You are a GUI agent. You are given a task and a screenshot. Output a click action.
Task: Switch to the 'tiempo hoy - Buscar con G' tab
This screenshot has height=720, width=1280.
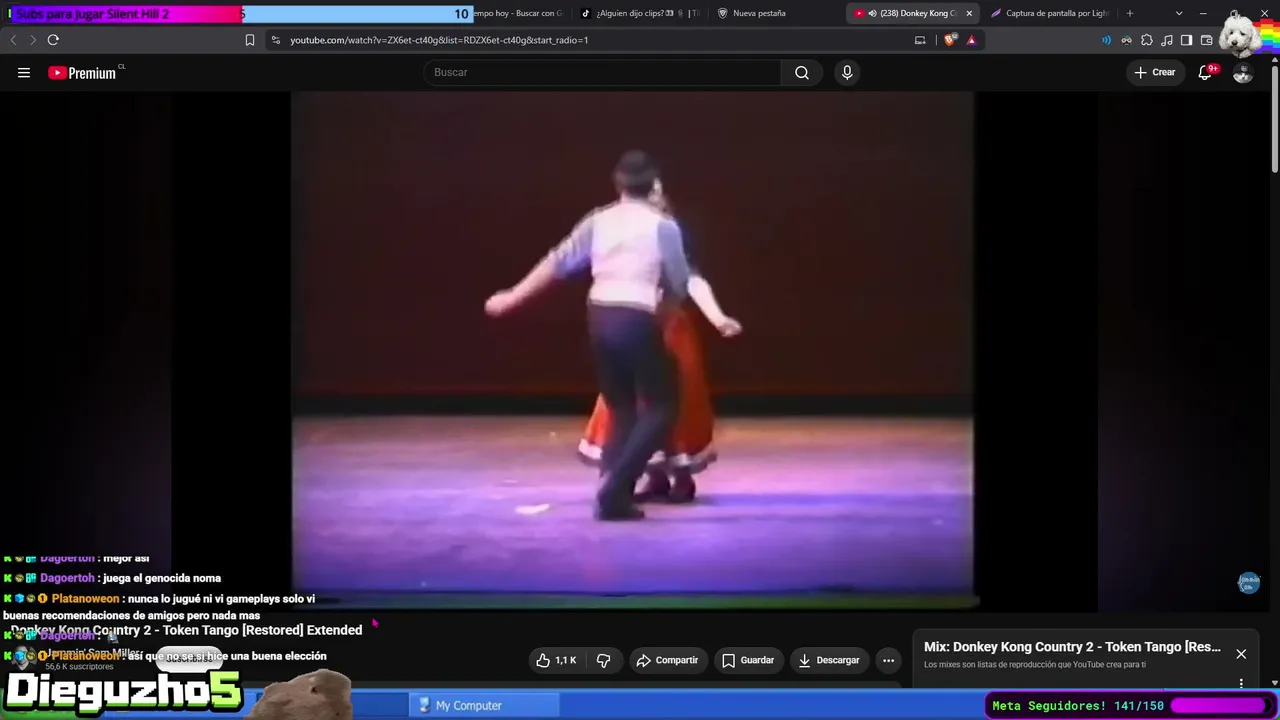click(518, 13)
